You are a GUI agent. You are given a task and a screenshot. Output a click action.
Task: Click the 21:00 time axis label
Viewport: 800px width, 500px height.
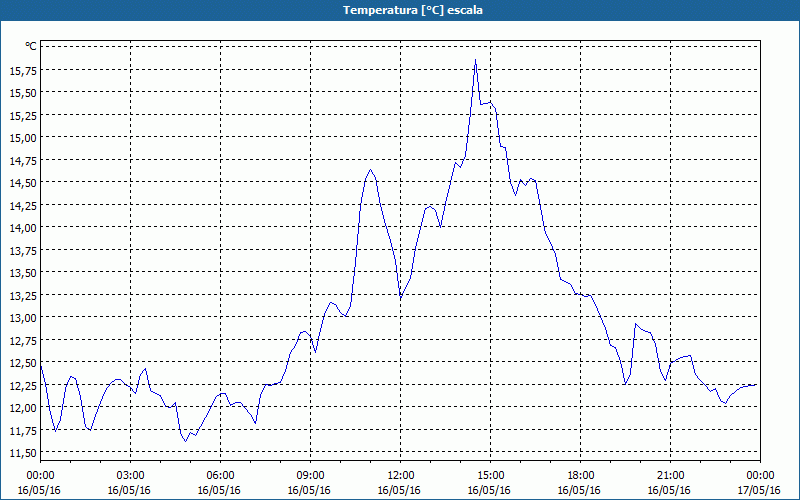[670, 475]
